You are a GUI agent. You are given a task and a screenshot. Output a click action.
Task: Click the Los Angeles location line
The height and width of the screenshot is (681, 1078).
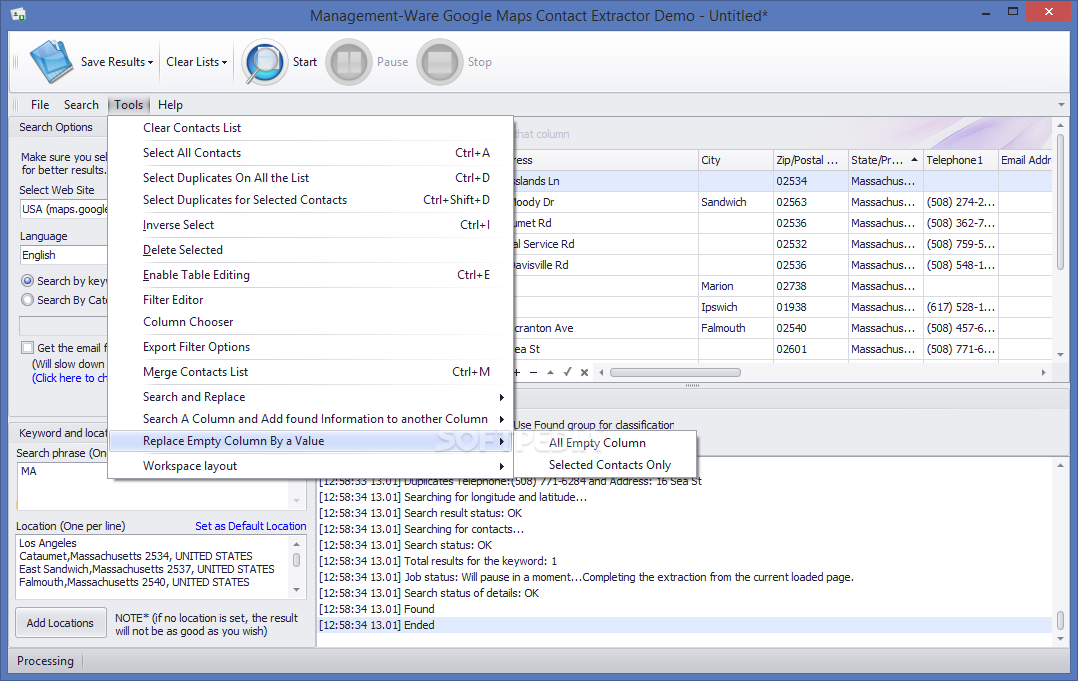pos(47,543)
